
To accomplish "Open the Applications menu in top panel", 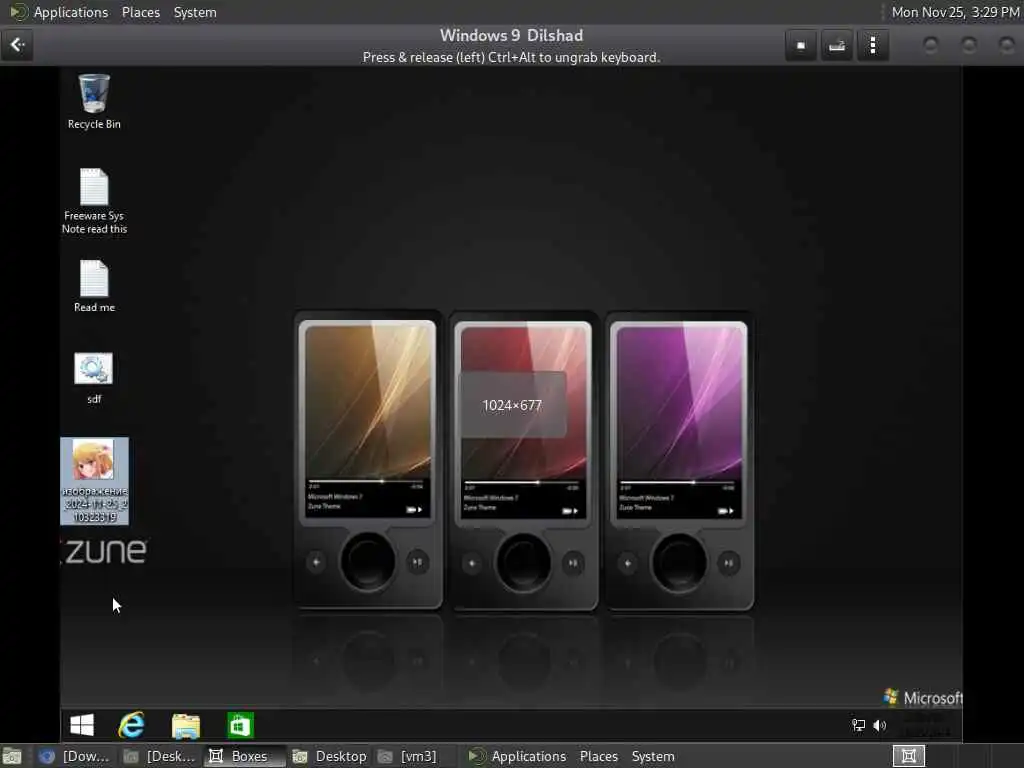I will [59, 12].
